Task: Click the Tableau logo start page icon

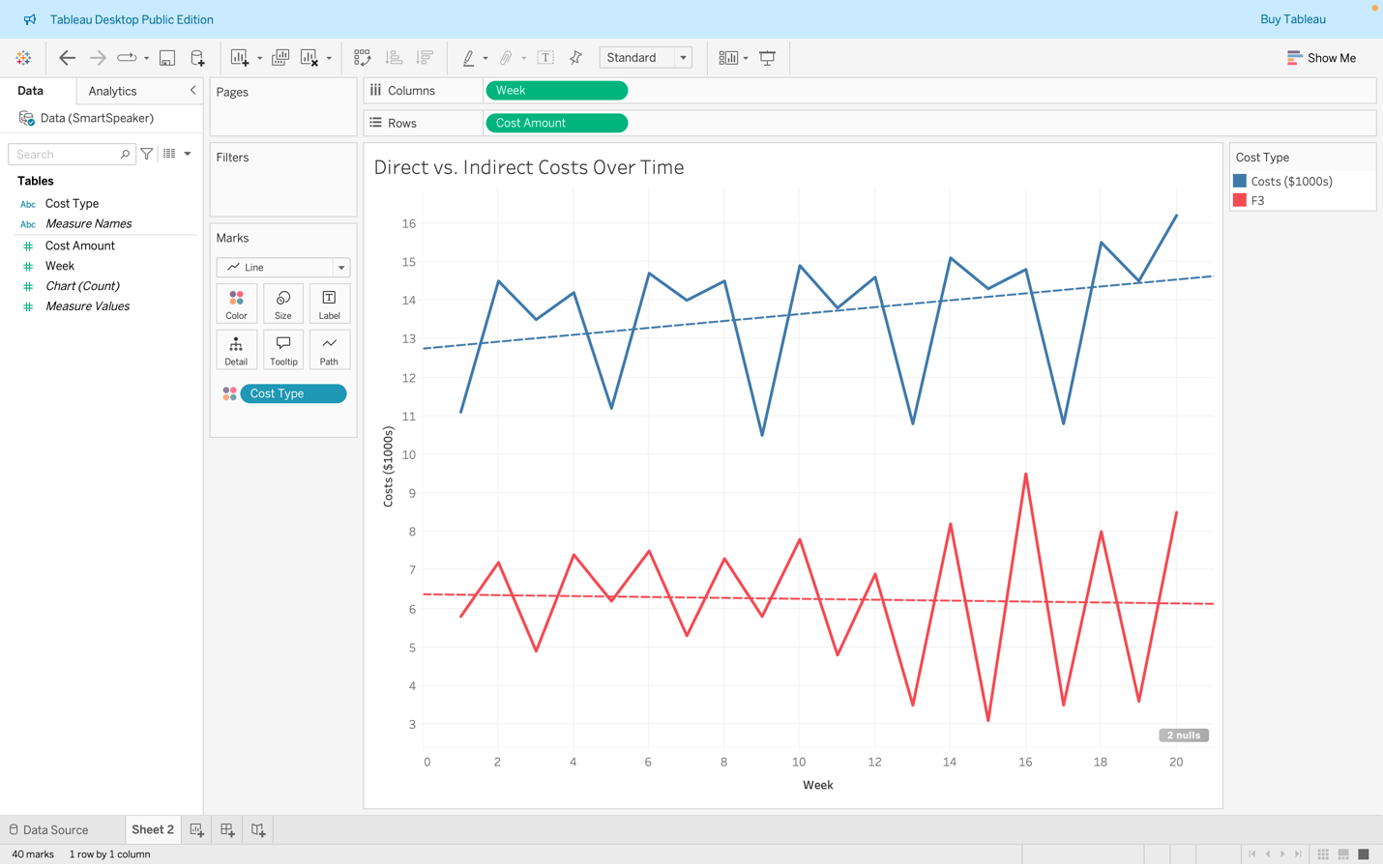Action: coord(23,58)
